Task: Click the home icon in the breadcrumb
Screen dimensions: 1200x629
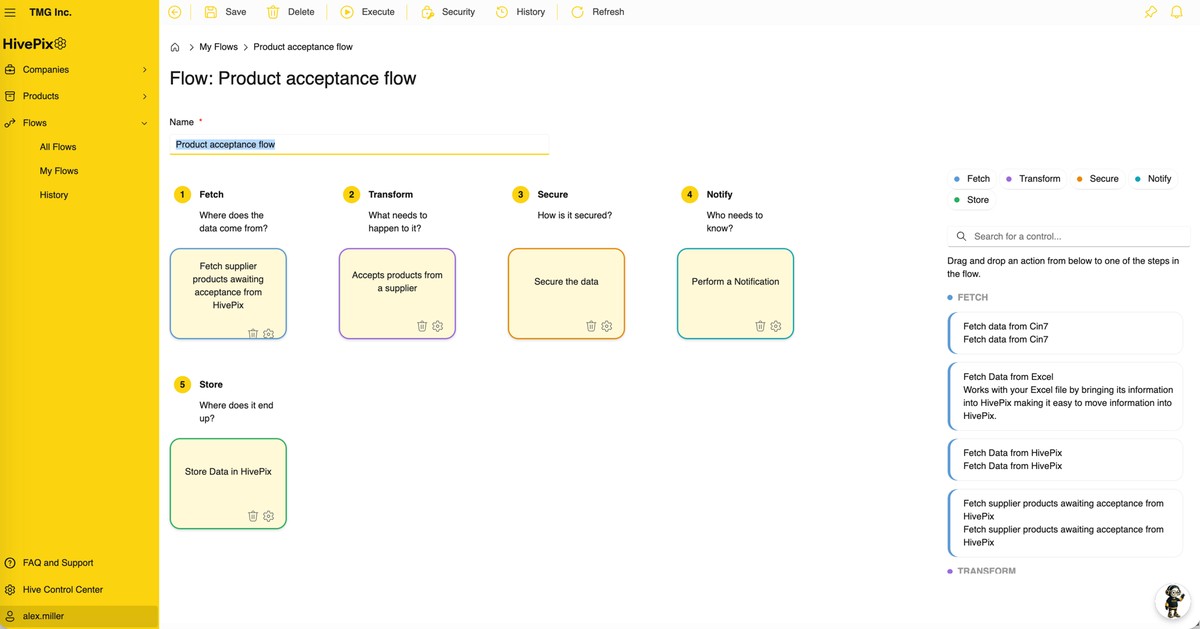Action: point(175,47)
